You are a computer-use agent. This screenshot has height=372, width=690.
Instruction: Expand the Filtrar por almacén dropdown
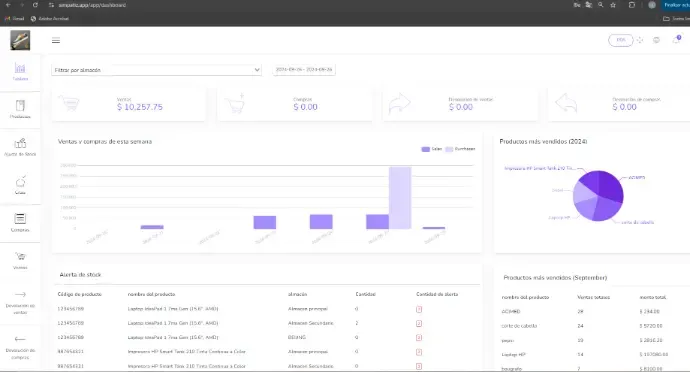pos(156,70)
